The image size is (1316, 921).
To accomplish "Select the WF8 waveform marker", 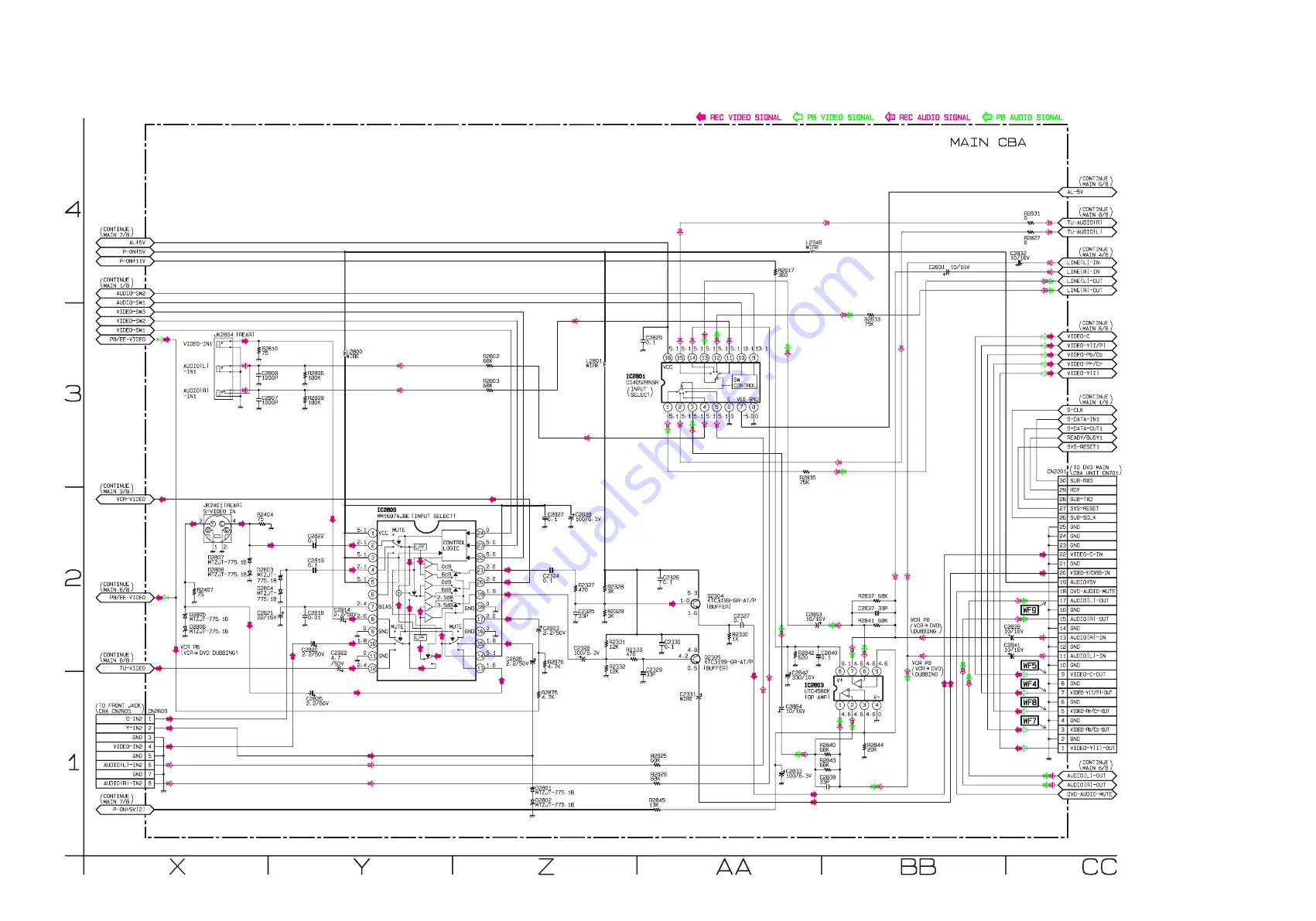I will click(x=1030, y=702).
